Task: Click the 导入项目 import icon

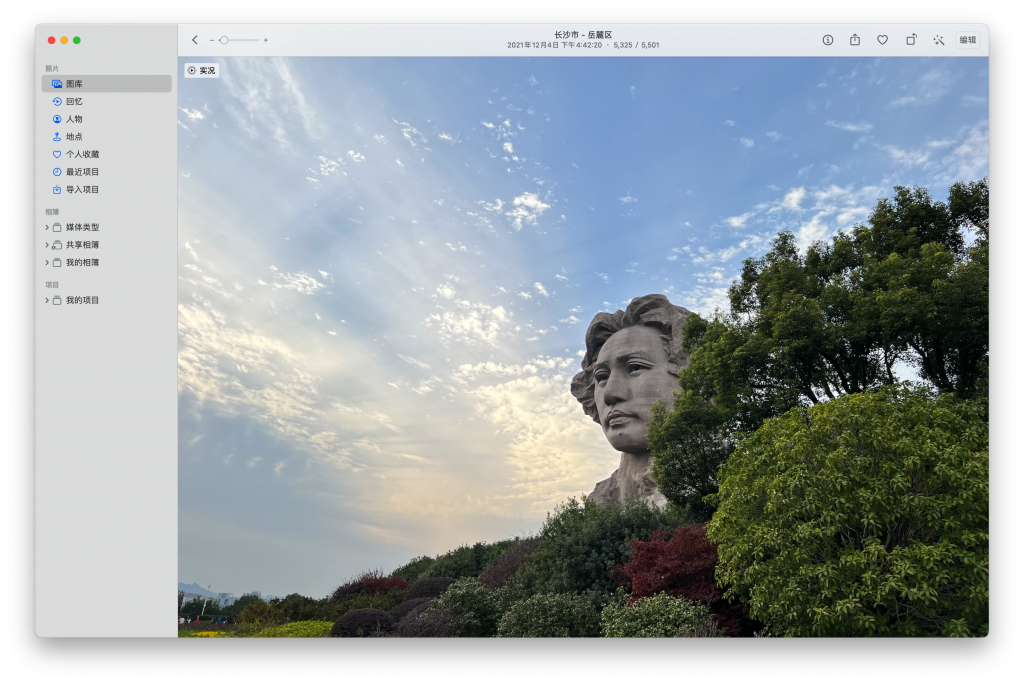Action: [x=57, y=189]
